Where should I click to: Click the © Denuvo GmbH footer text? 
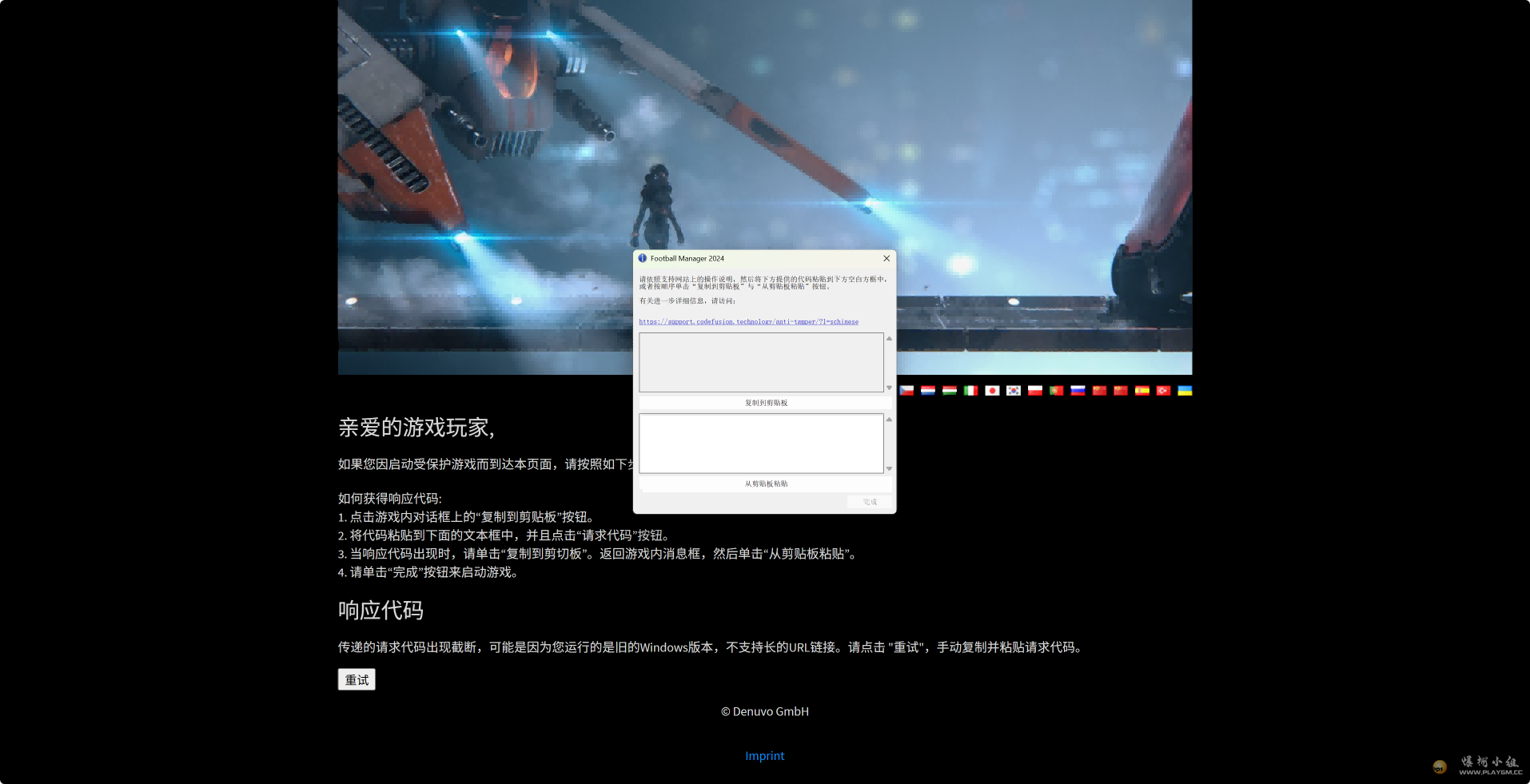[x=765, y=711]
